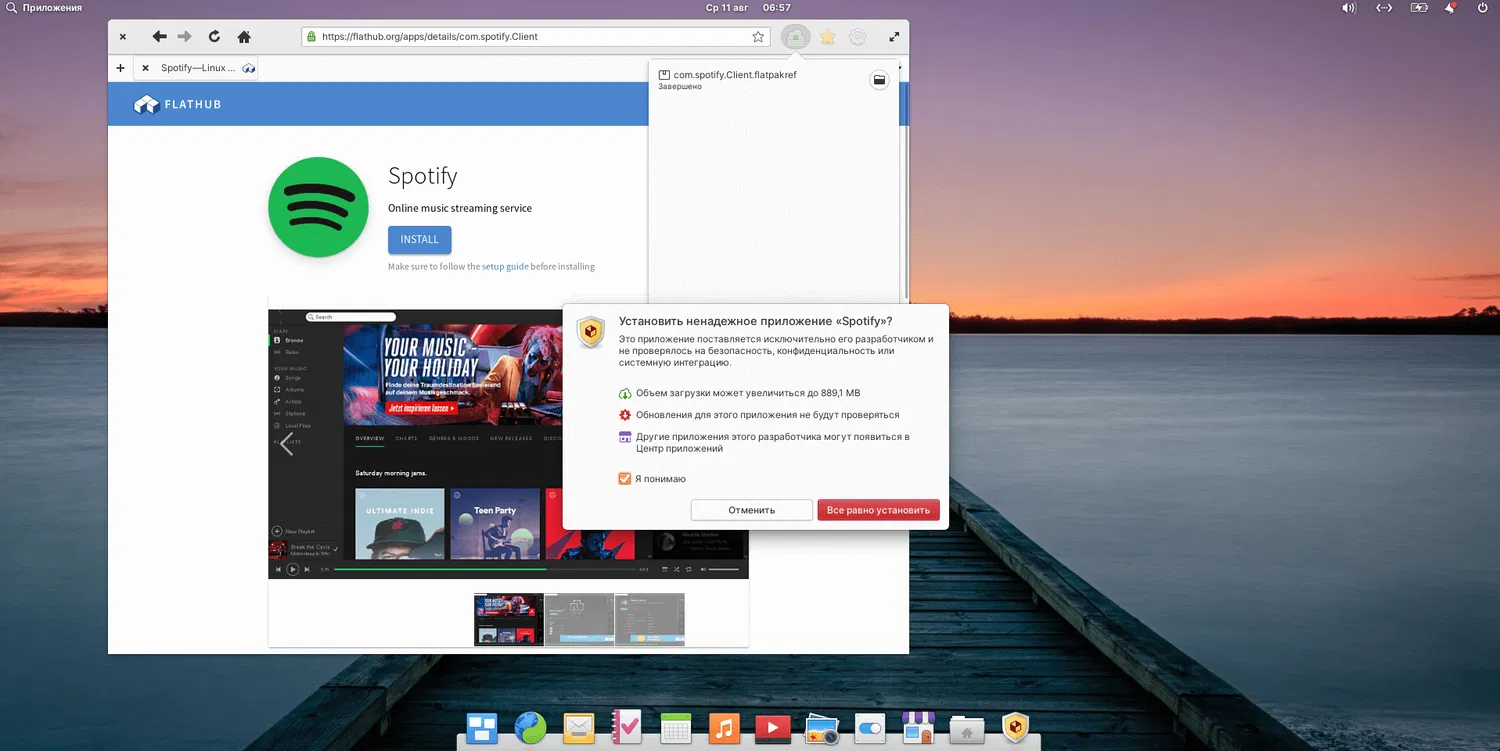The width and height of the screenshot is (1500, 751).
Task: Open the Mail app in dock
Action: [x=579, y=728]
